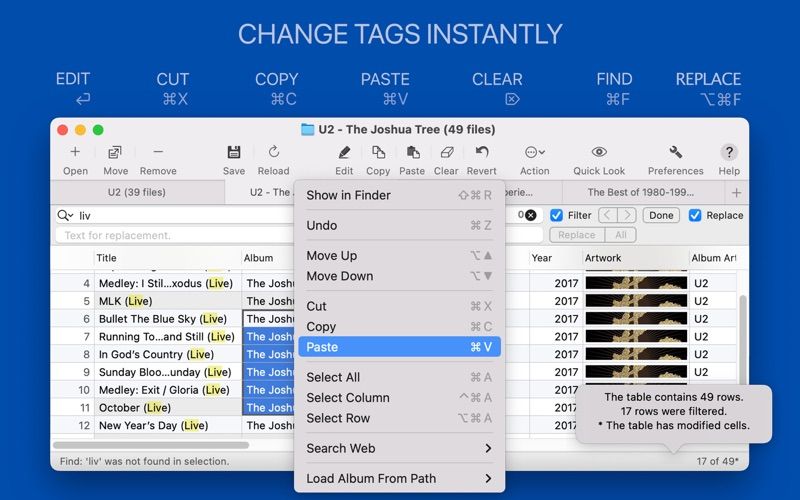Expand Load Album From Path submenu

click(399, 478)
